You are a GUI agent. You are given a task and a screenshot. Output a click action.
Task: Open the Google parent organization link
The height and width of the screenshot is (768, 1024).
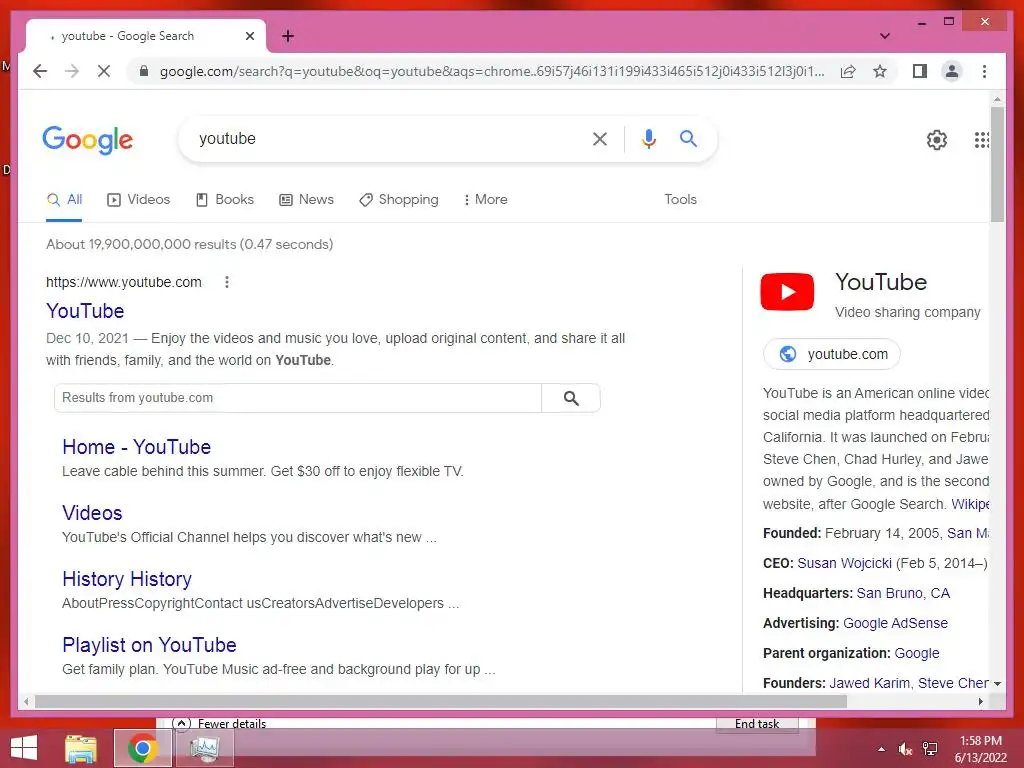(x=917, y=653)
